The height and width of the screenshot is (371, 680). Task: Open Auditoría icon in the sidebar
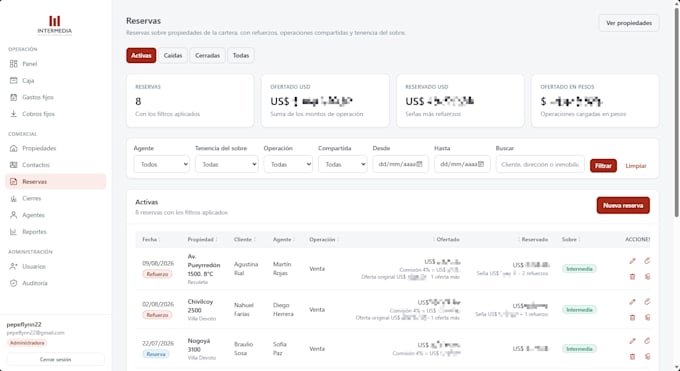(x=13, y=283)
